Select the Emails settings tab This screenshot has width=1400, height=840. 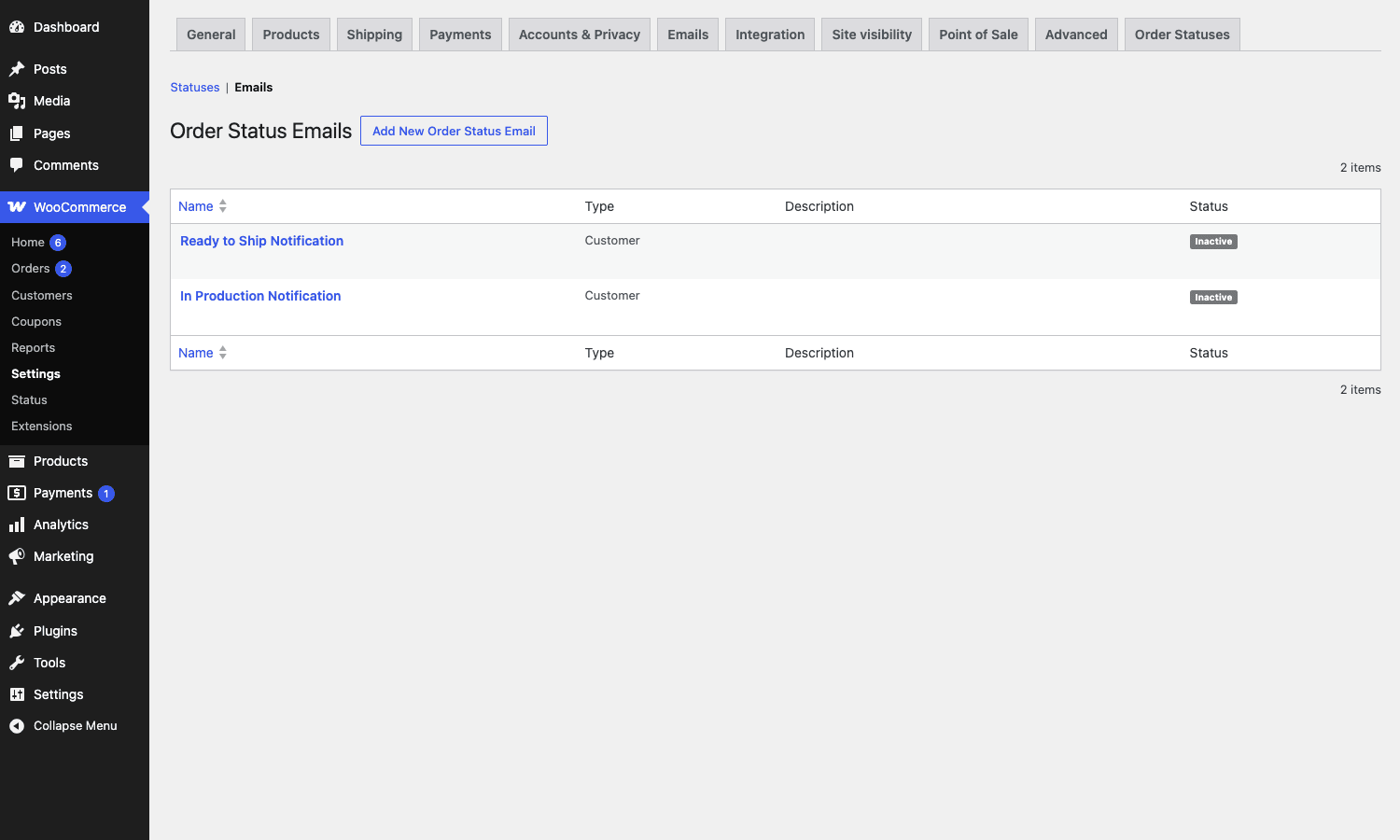[688, 35]
